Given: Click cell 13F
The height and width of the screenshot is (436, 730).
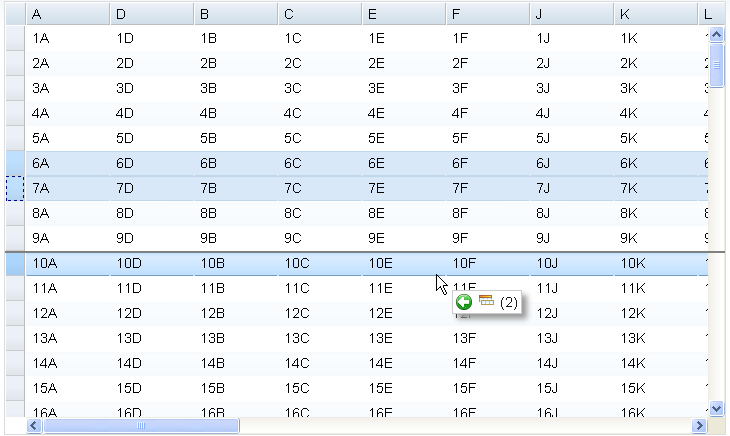Looking at the screenshot, I should [488, 338].
